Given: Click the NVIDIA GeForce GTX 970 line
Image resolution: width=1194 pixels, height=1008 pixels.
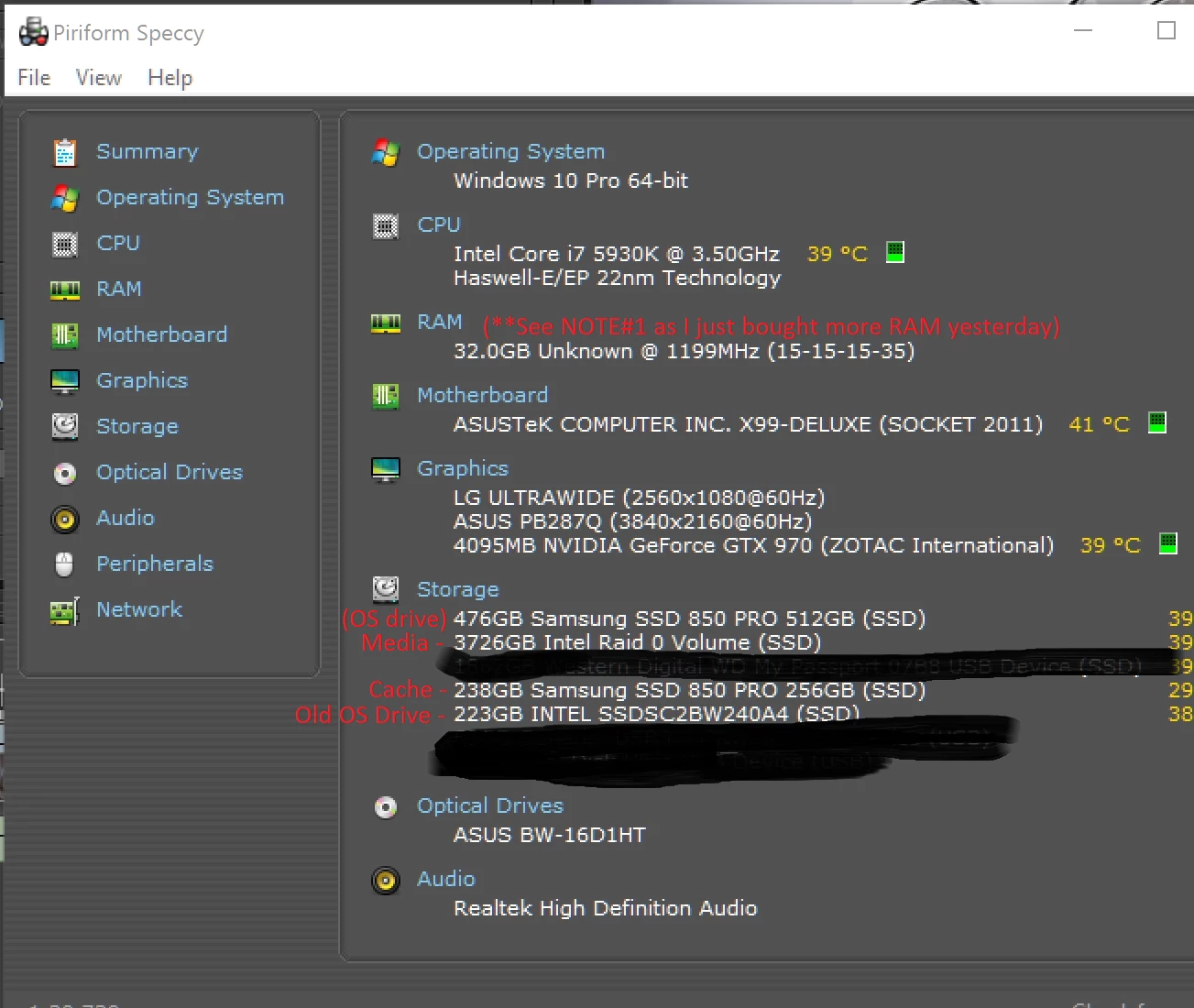Looking at the screenshot, I should 754,546.
